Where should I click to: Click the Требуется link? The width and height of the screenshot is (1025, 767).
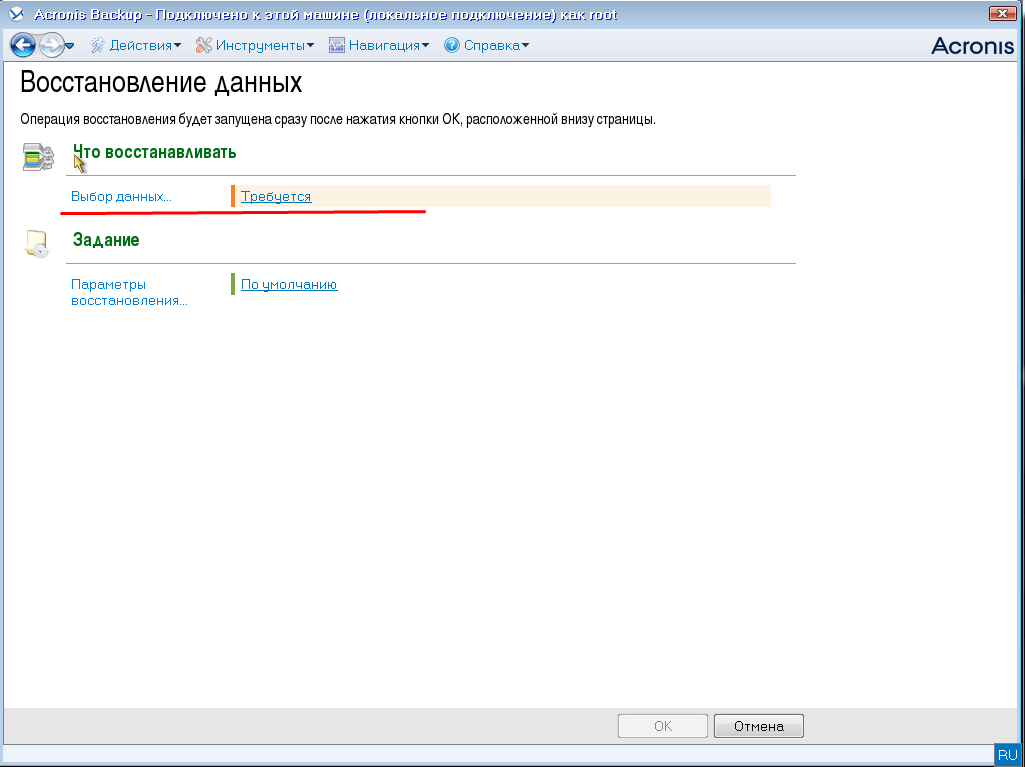(276, 197)
